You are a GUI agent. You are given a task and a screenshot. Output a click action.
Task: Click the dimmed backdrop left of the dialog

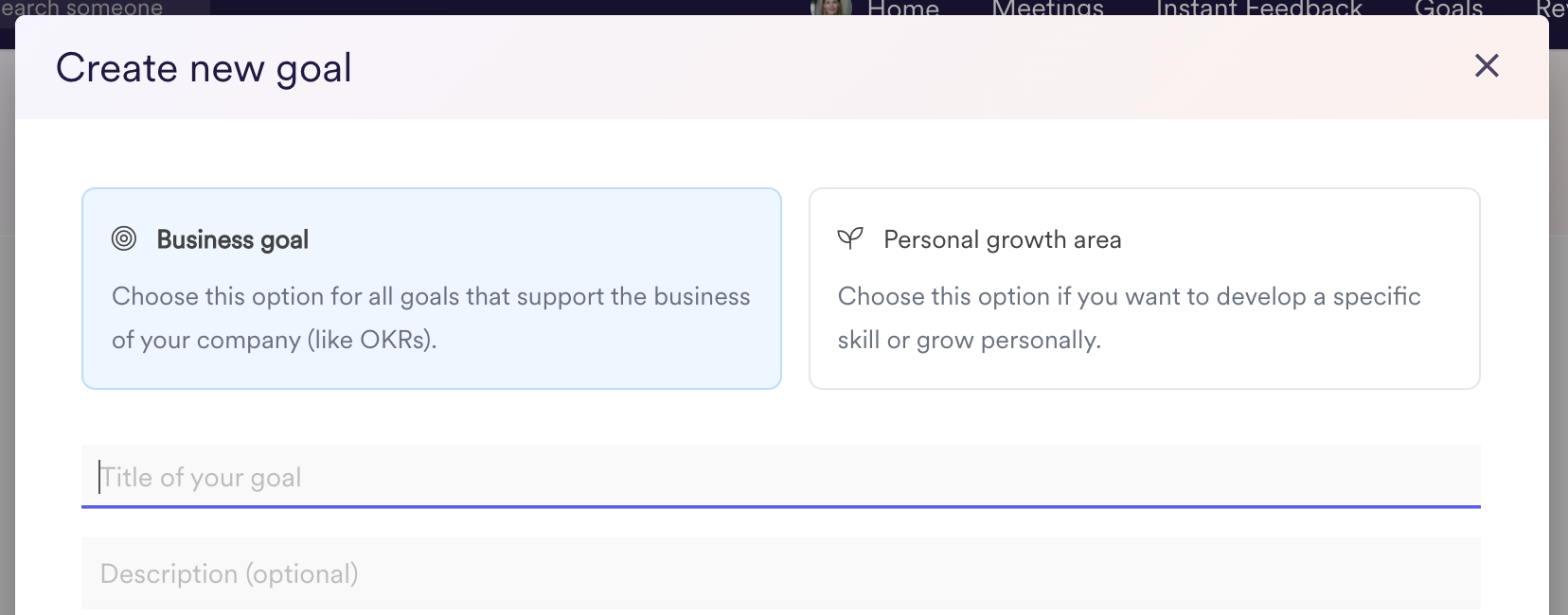click(x=7, y=331)
